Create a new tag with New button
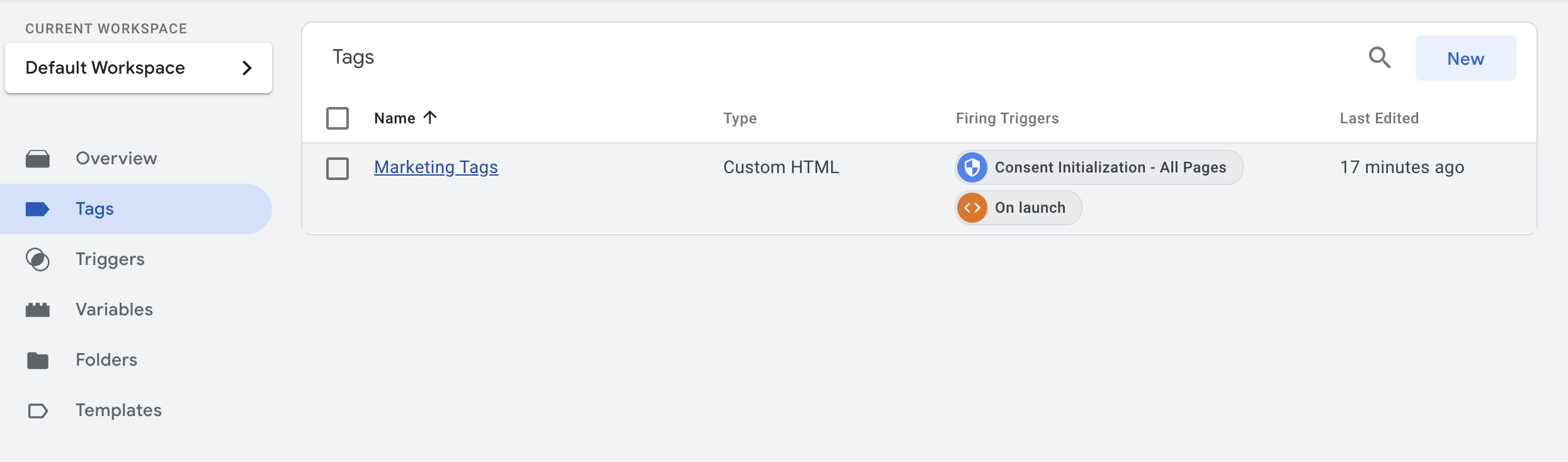1568x462 pixels. [1465, 58]
